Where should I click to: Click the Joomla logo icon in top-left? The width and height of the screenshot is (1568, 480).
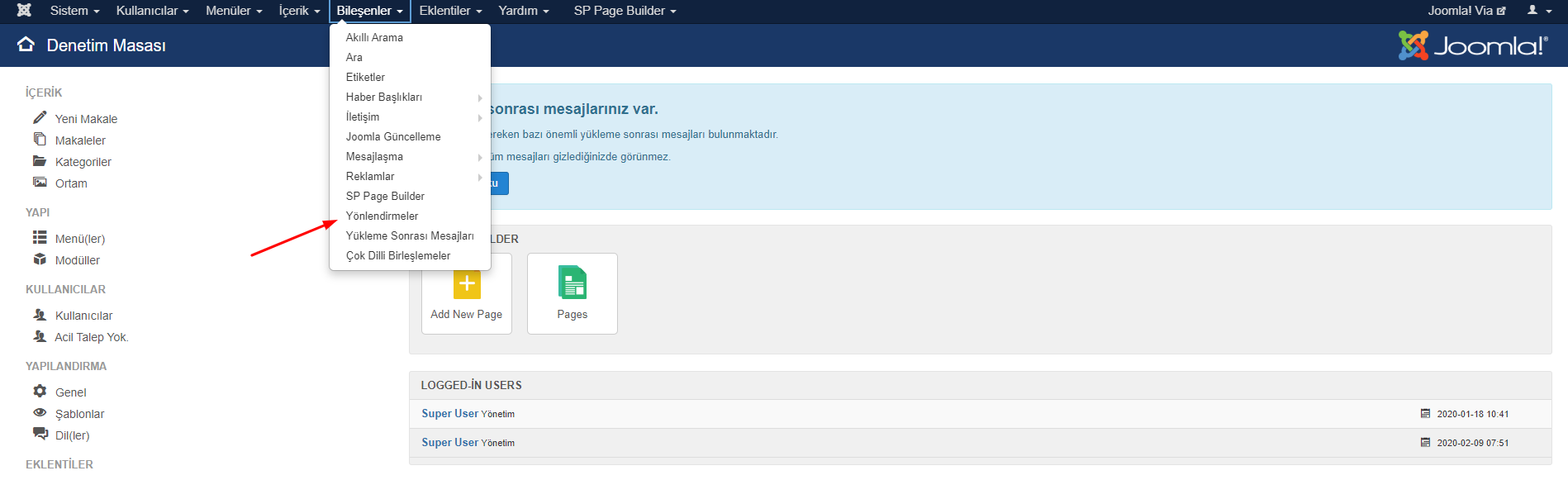(24, 11)
